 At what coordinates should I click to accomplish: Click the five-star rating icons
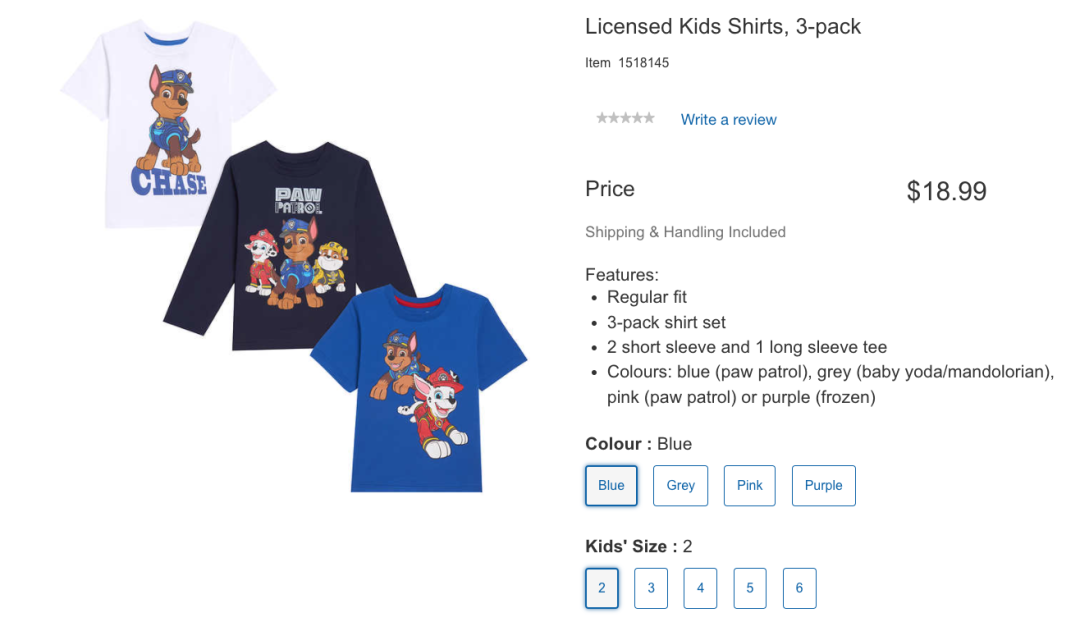pyautogui.click(x=625, y=118)
